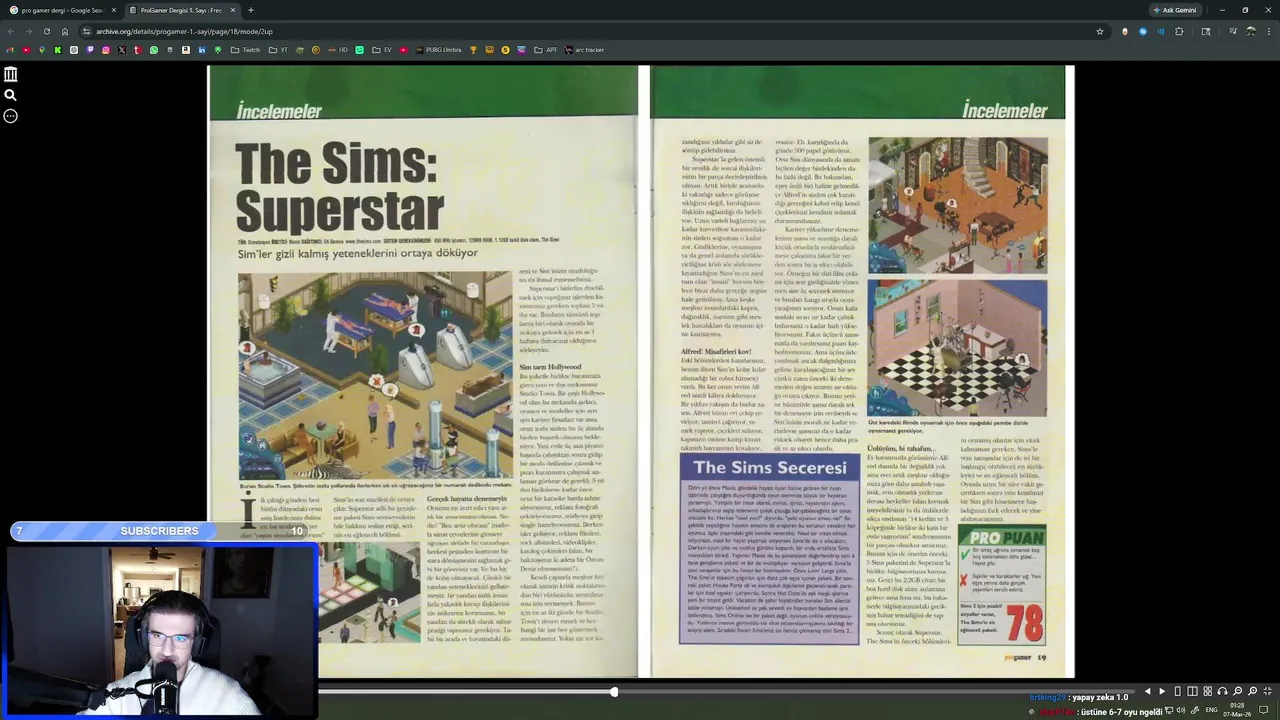The height and width of the screenshot is (720, 1280).
Task: View site information icon in address bar
Action: [87, 31]
